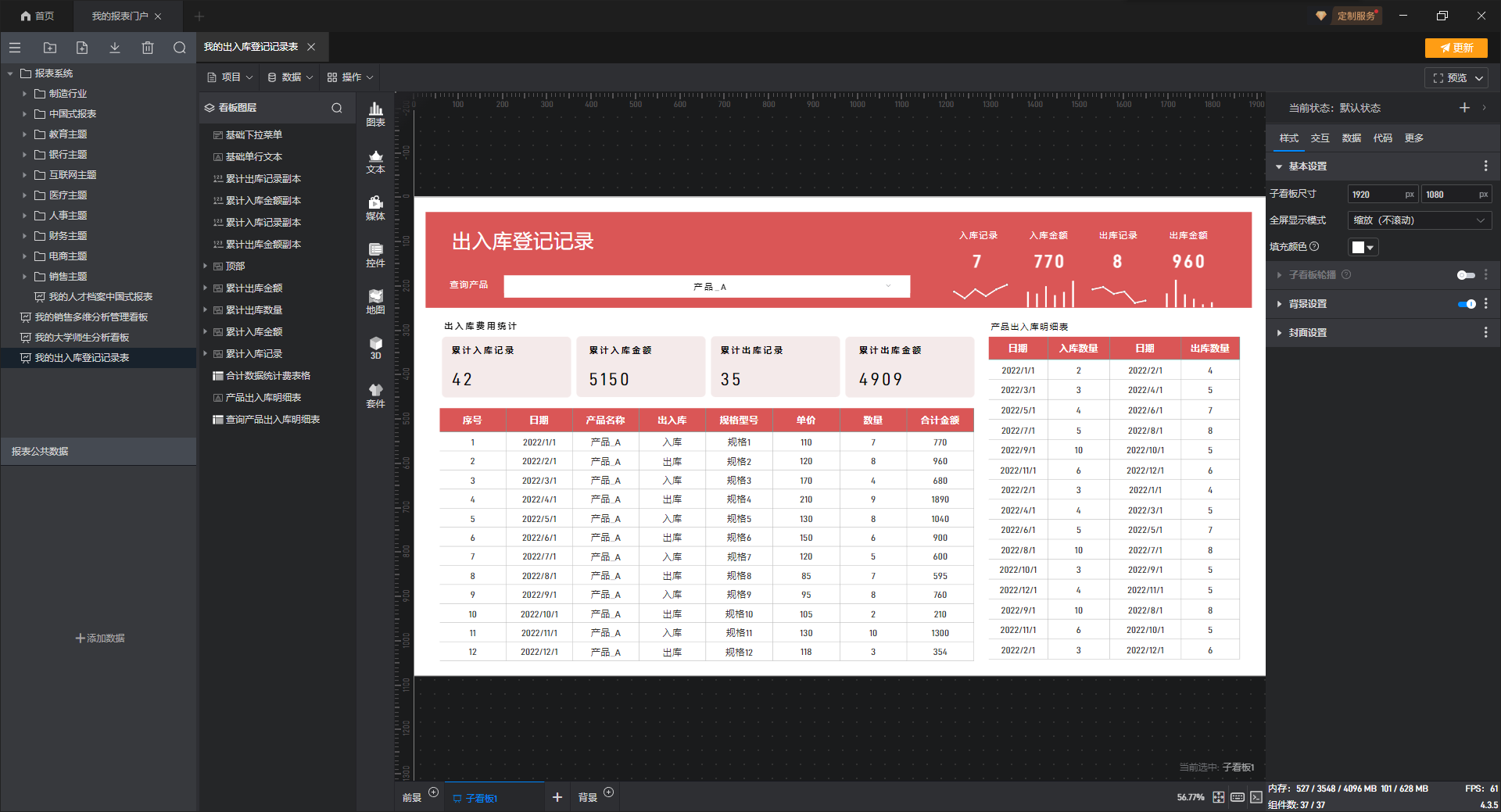Open the 查询产品 dropdown showing 产品_A
Image resolution: width=1501 pixels, height=812 pixels.
pyautogui.click(x=707, y=287)
